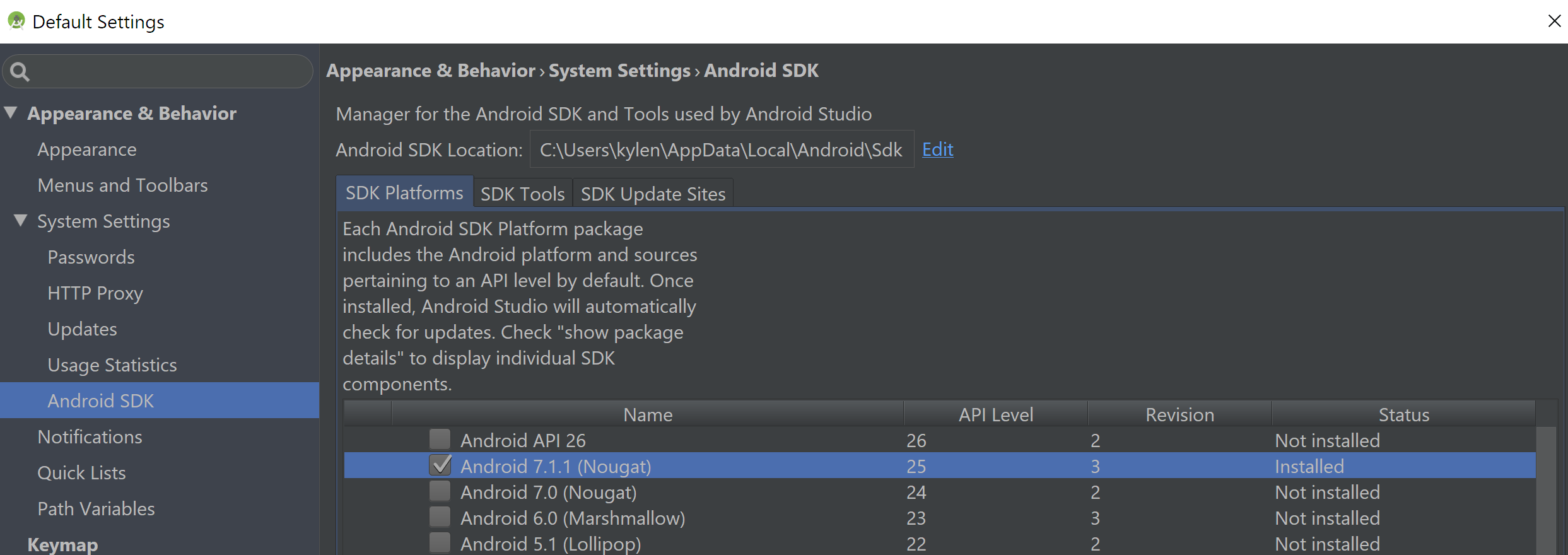Open the Passwords settings page
1568x555 pixels.
tap(91, 257)
